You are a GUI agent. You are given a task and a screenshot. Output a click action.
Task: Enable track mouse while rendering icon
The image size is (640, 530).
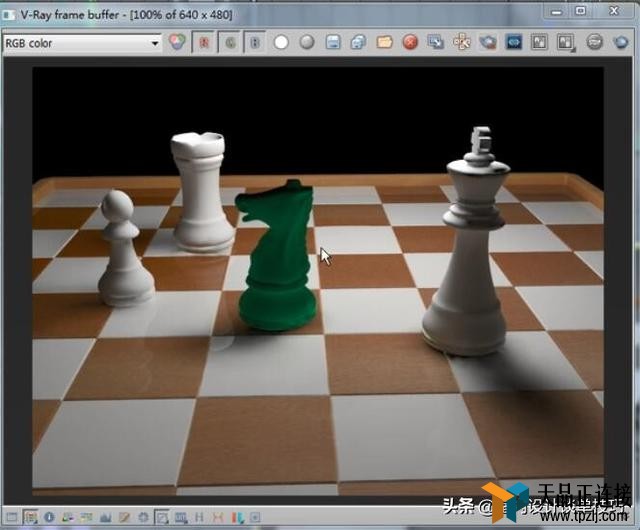pyautogui.click(x=462, y=42)
